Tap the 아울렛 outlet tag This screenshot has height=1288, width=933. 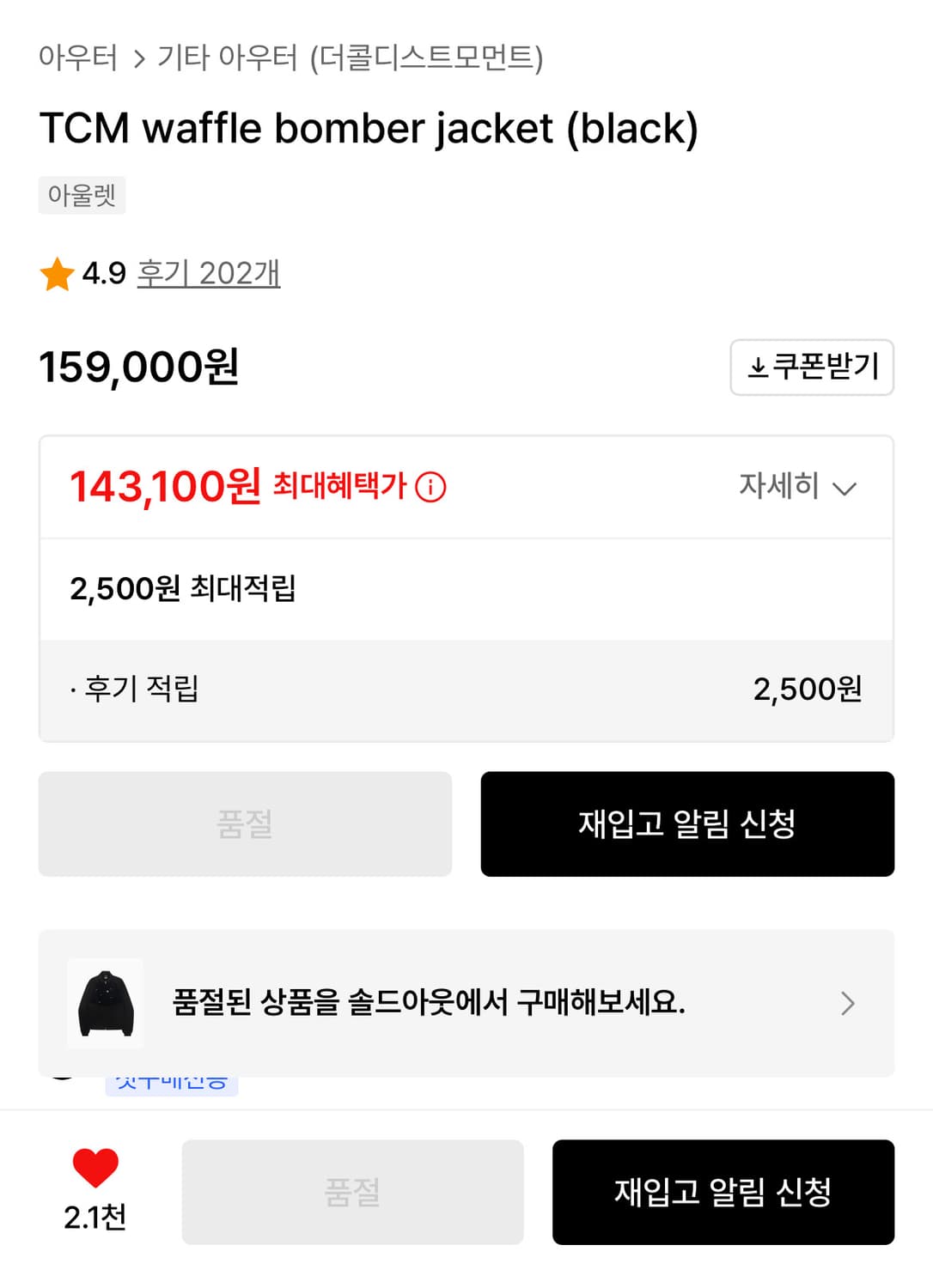click(82, 195)
